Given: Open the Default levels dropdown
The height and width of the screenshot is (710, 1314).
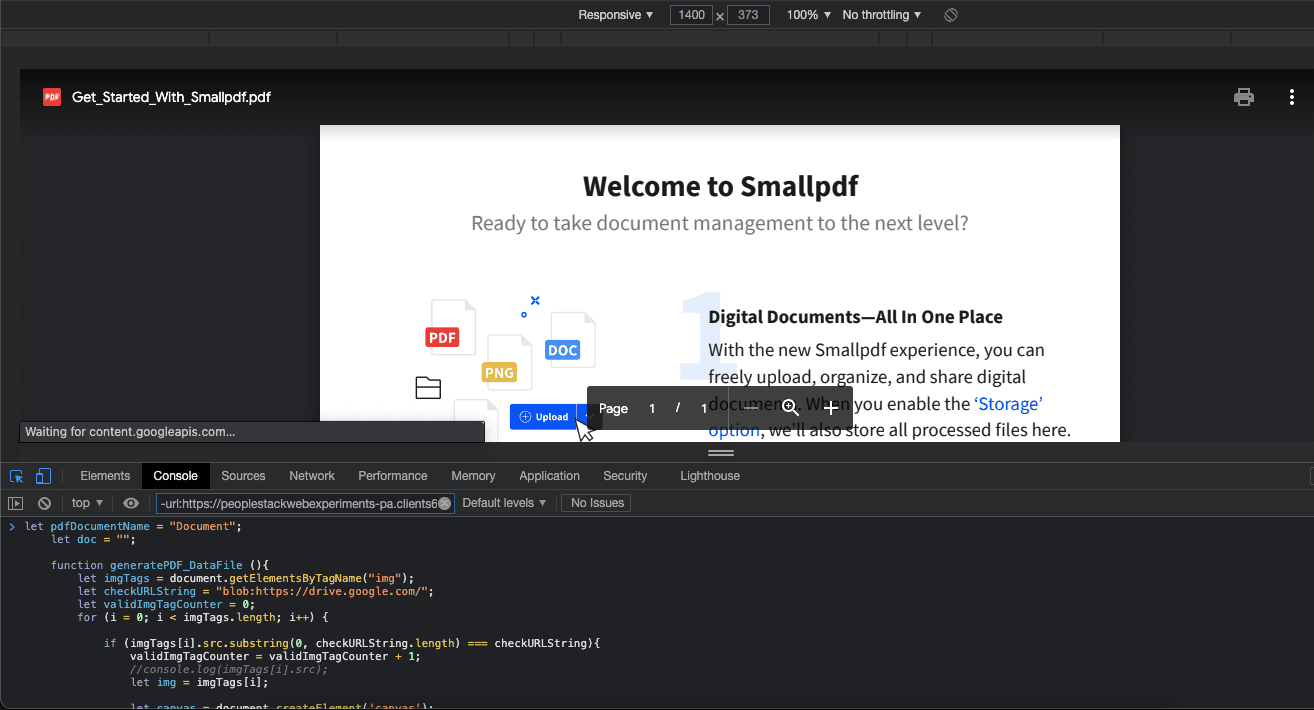Looking at the screenshot, I should [x=504, y=503].
